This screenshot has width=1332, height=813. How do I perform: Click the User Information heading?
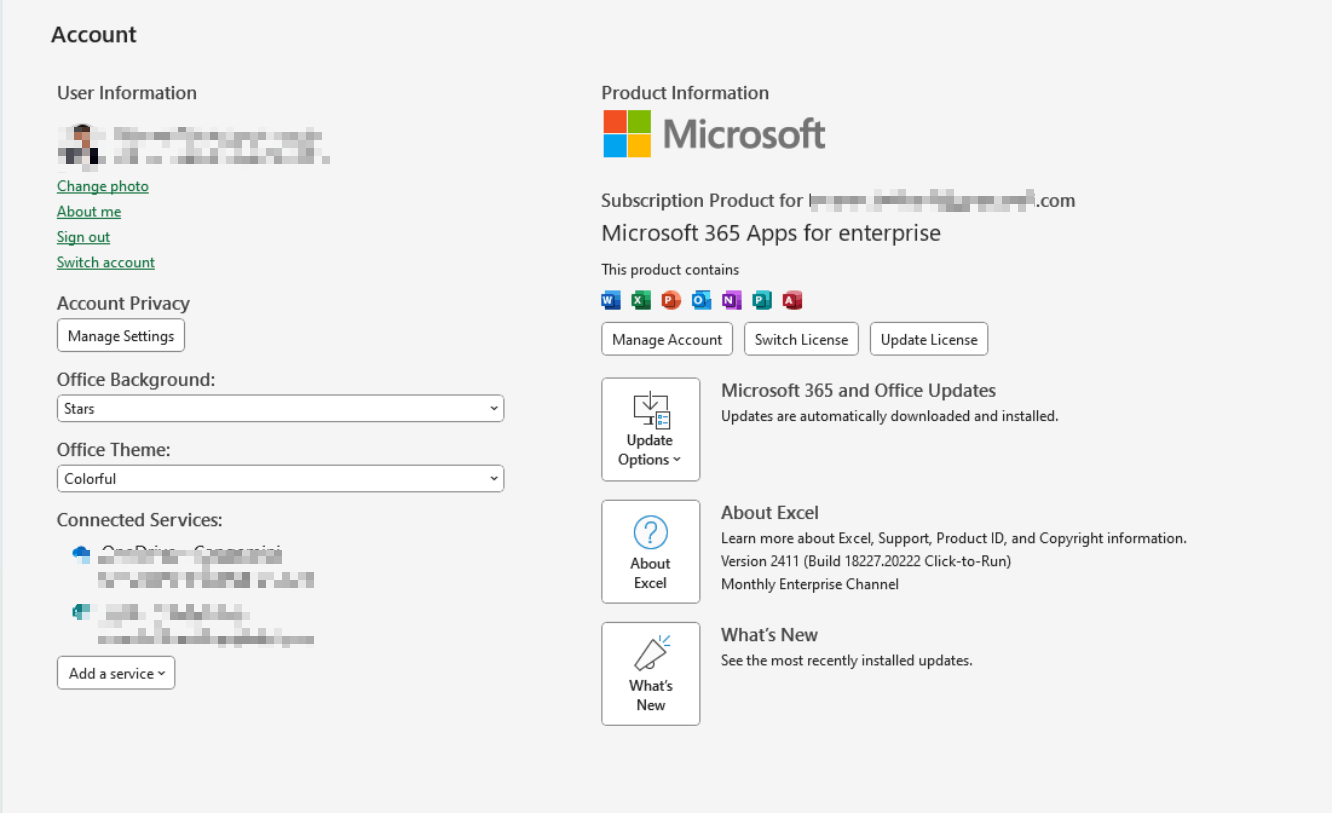(x=127, y=93)
